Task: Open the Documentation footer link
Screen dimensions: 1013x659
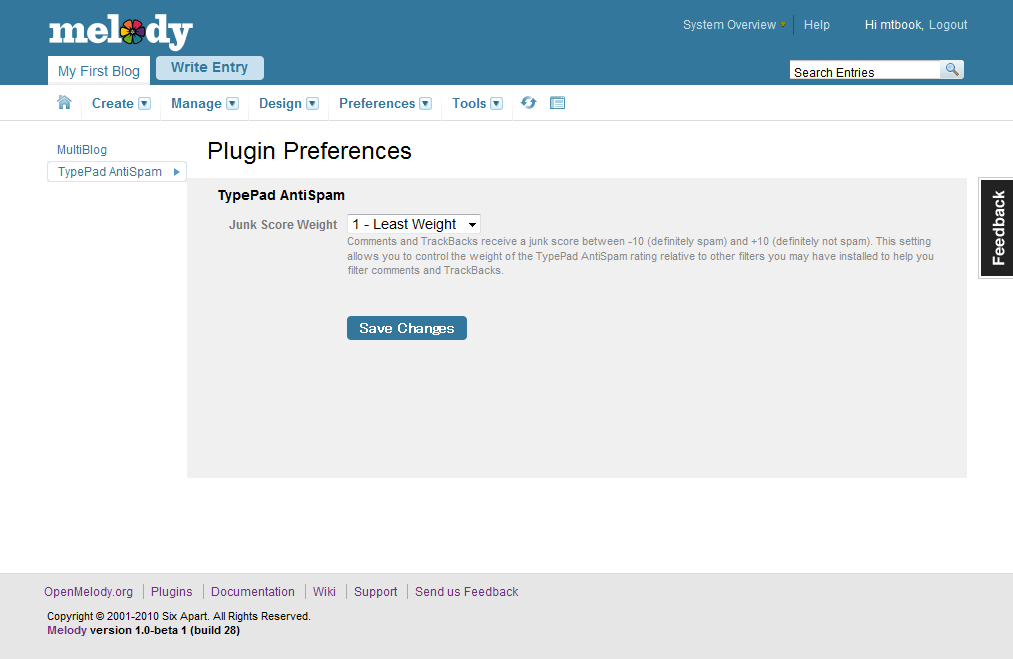Action: click(253, 592)
